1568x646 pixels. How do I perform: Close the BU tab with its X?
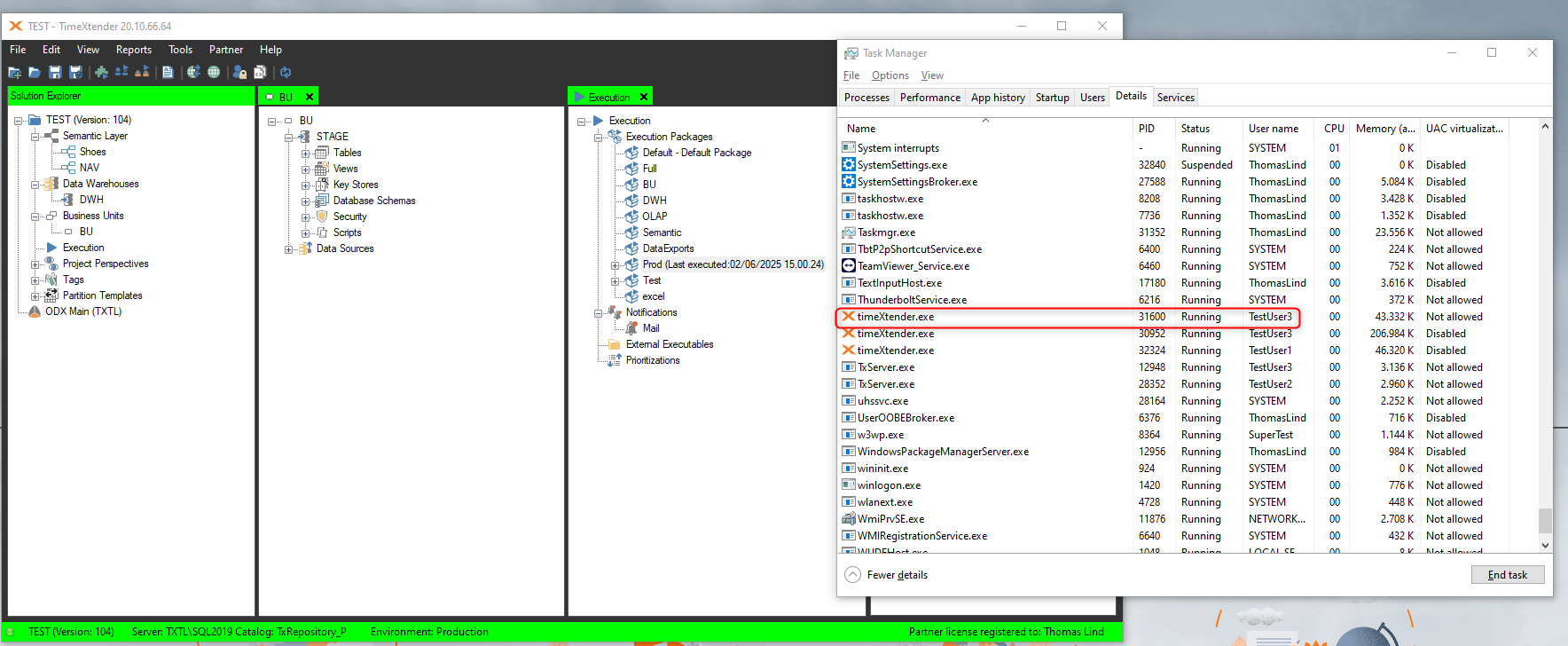310,97
